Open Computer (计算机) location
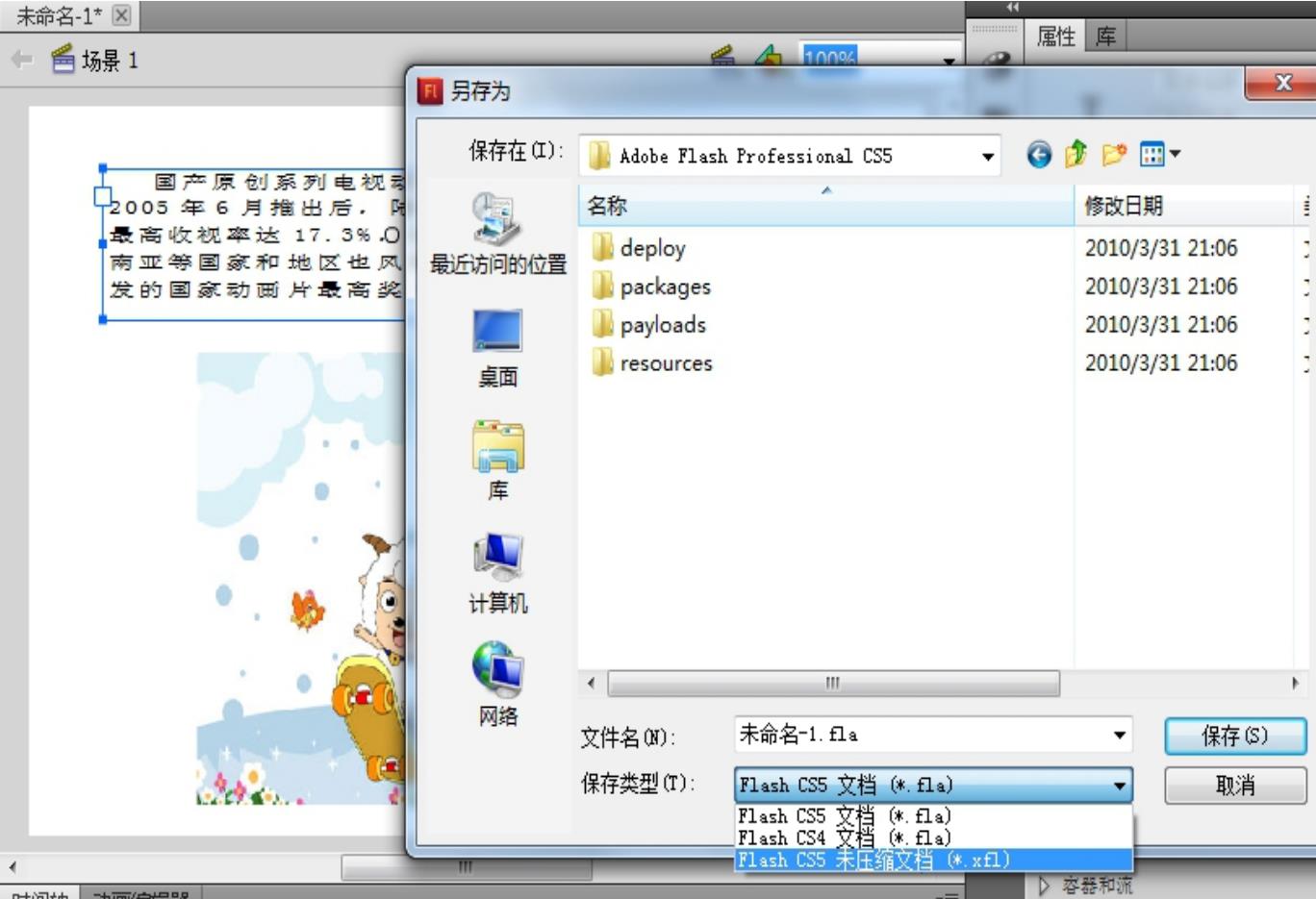Viewport: 1316px width, 899px height. pos(497,574)
